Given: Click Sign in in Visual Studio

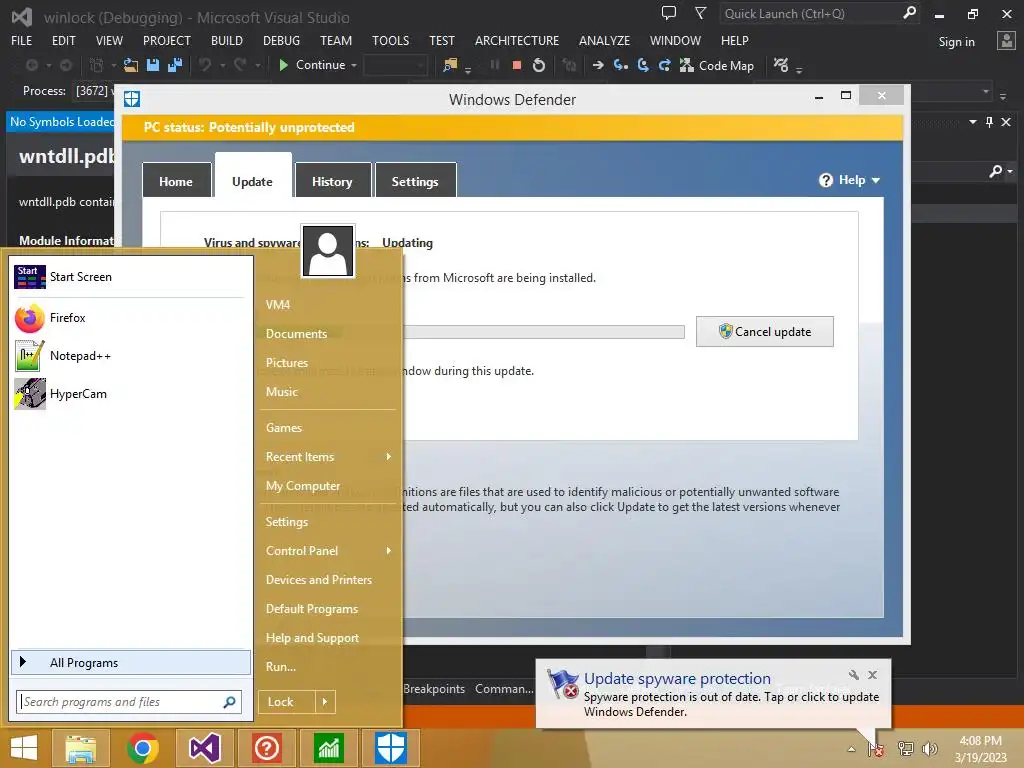Looking at the screenshot, I should pos(957,42).
